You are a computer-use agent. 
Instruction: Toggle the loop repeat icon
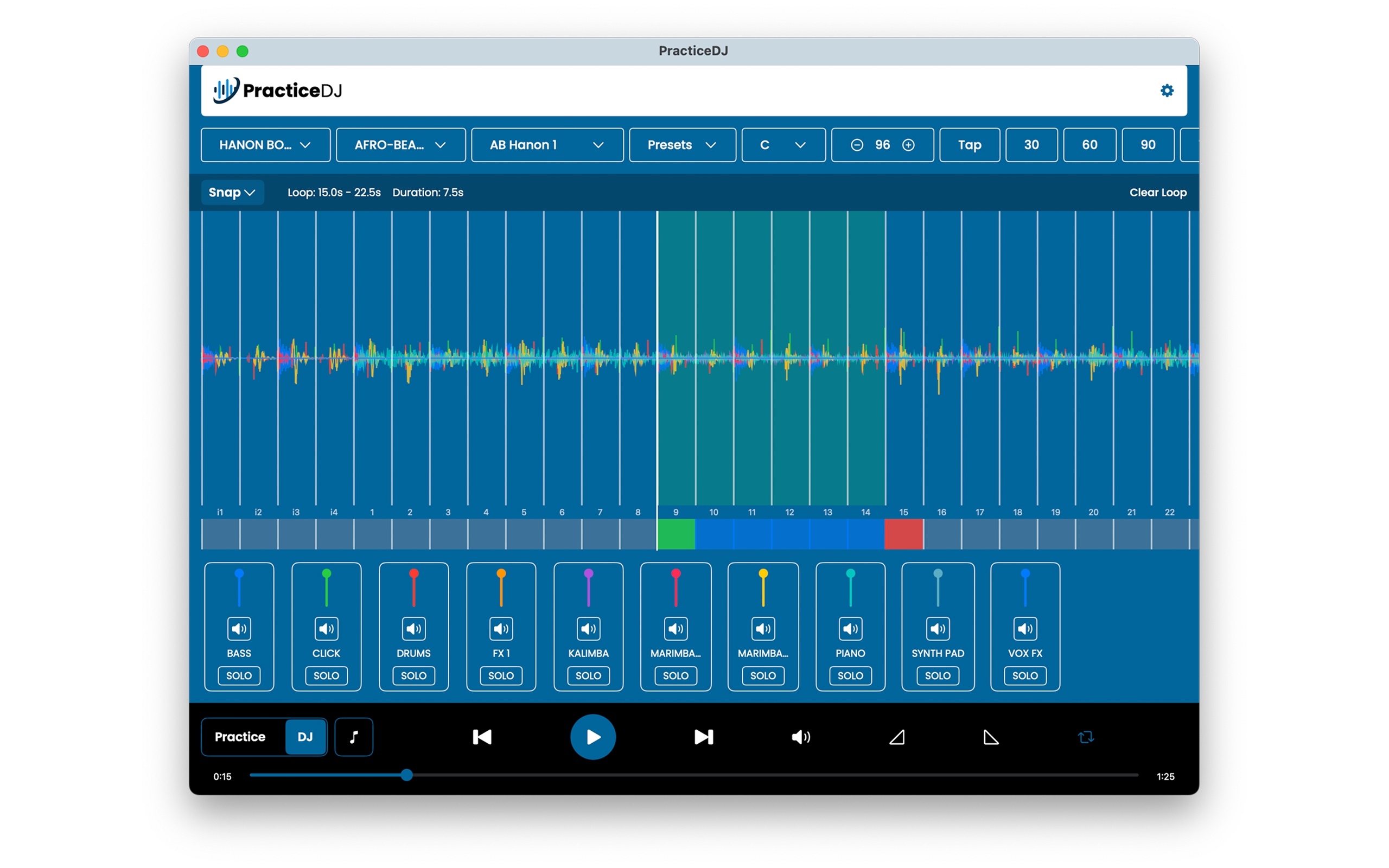tap(1086, 737)
